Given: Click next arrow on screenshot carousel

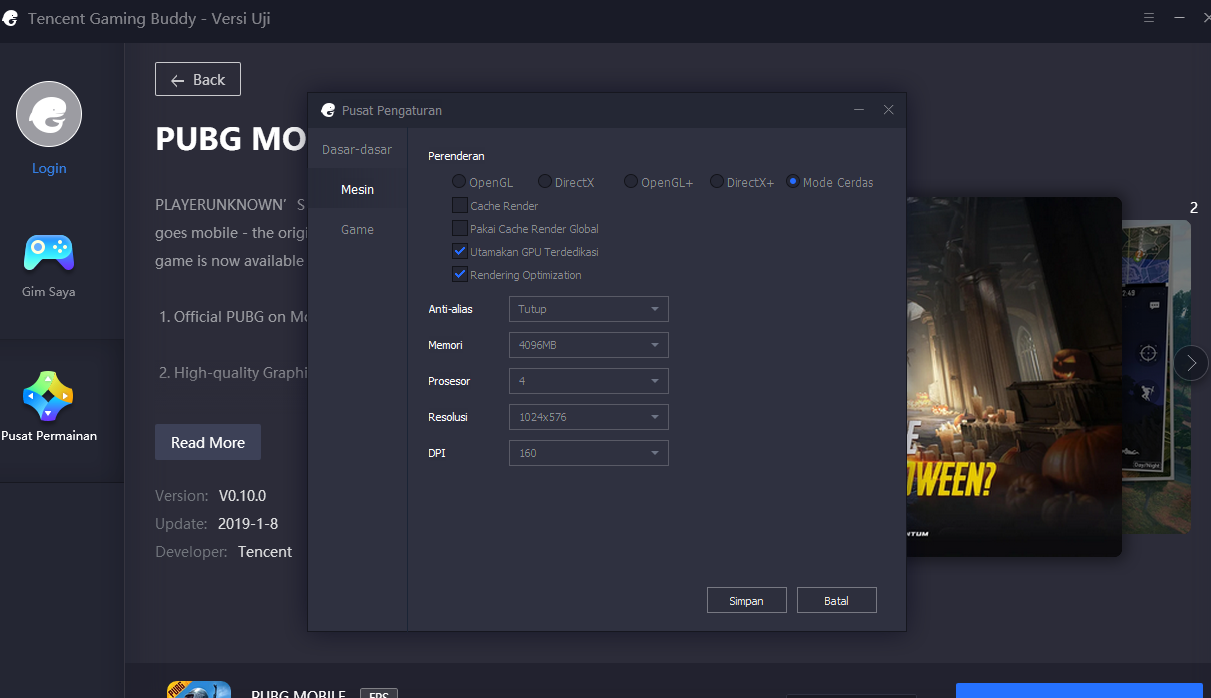Looking at the screenshot, I should (x=1190, y=363).
